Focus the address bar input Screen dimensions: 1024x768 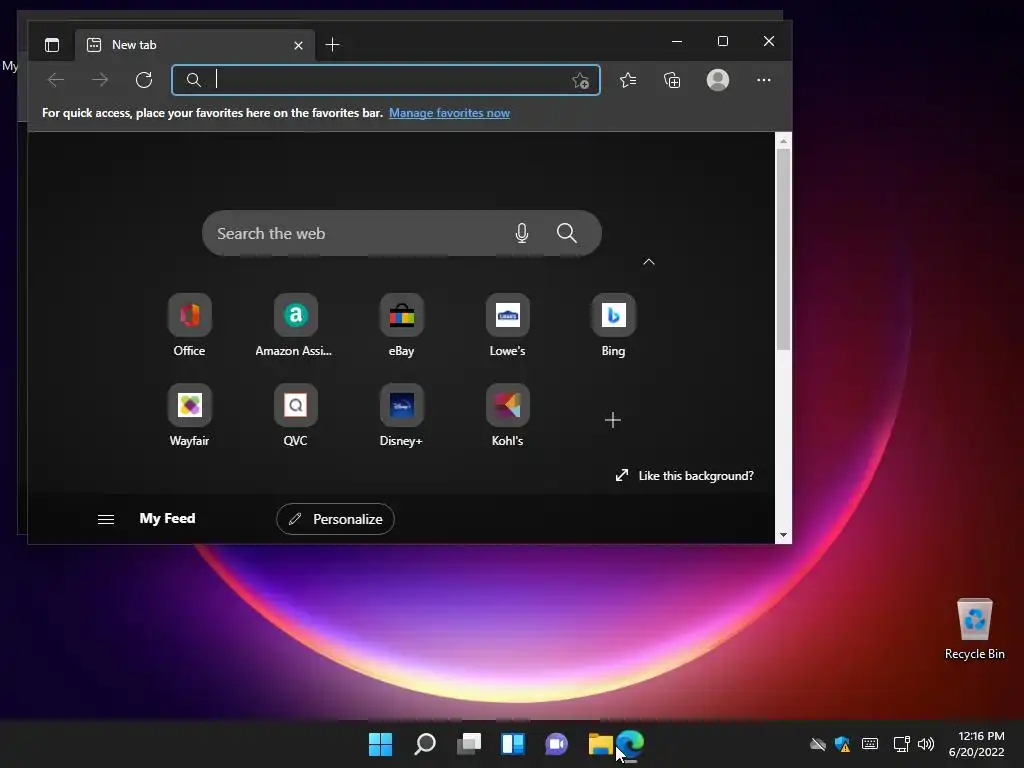pyautogui.click(x=385, y=80)
